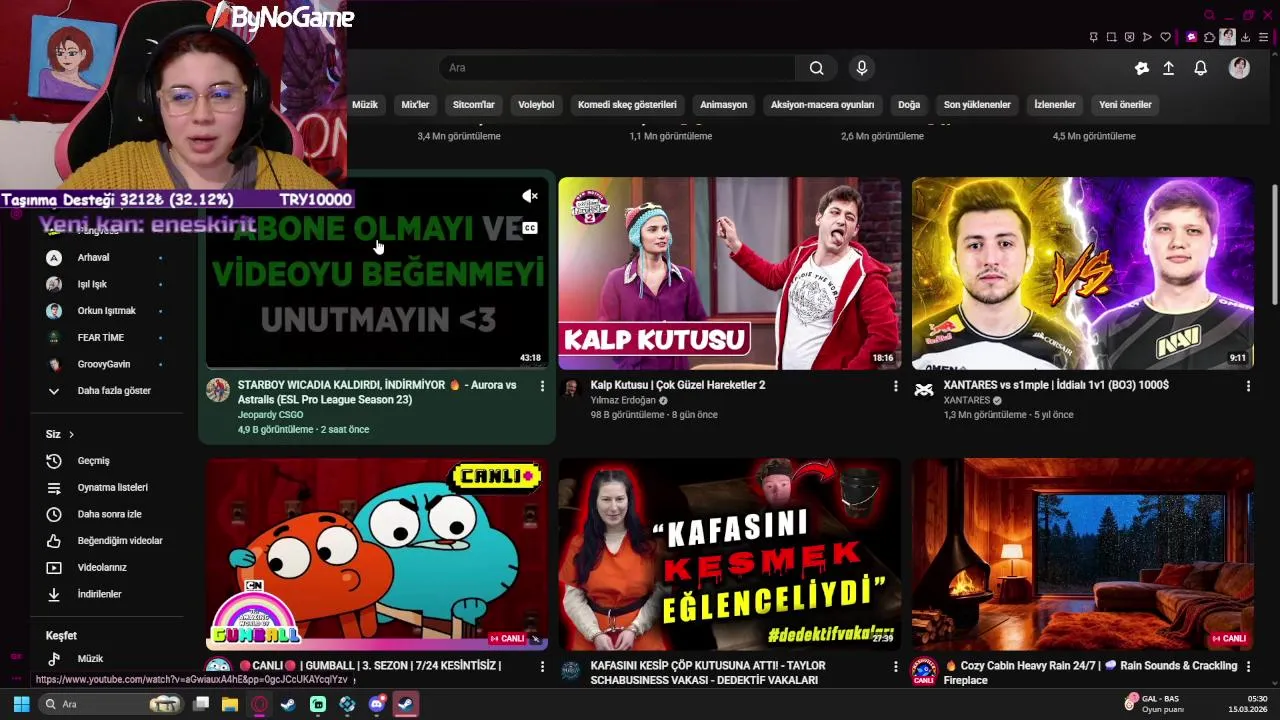Screen dimensions: 1280x720
Task: Open File Explorer from taskbar
Action: pos(230,704)
